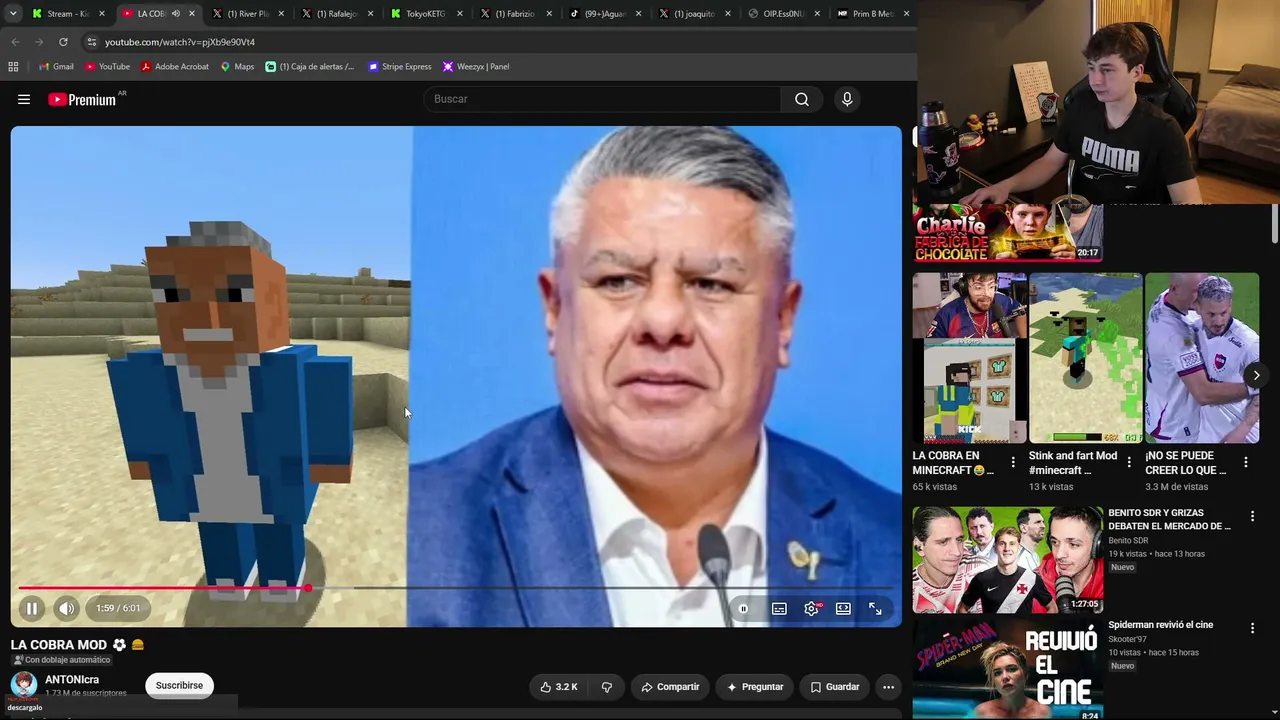Dislike the video
The width and height of the screenshot is (1280, 720).
point(606,687)
